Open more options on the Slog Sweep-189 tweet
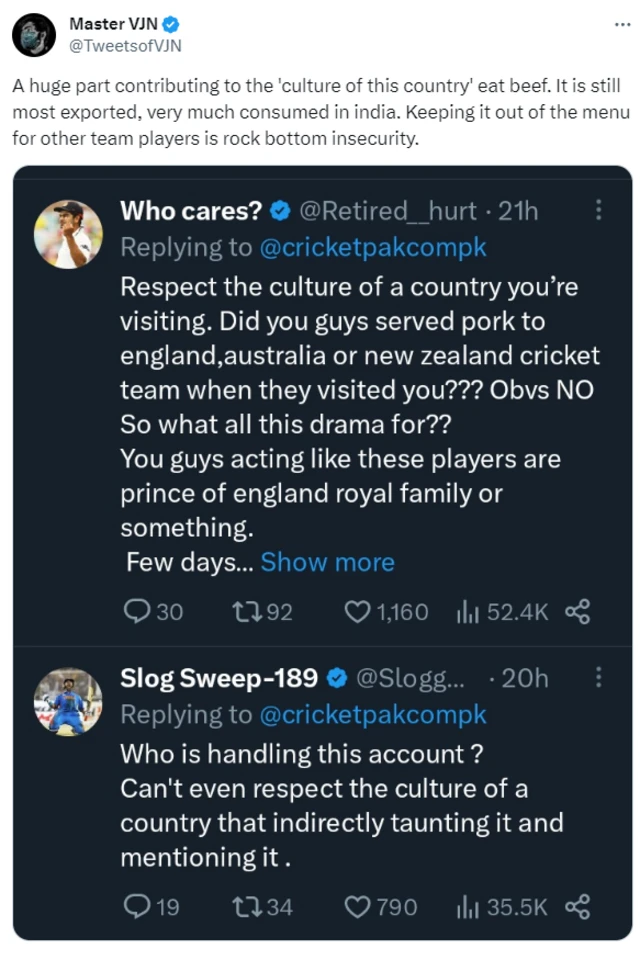This screenshot has height=960, width=640. [x=598, y=678]
